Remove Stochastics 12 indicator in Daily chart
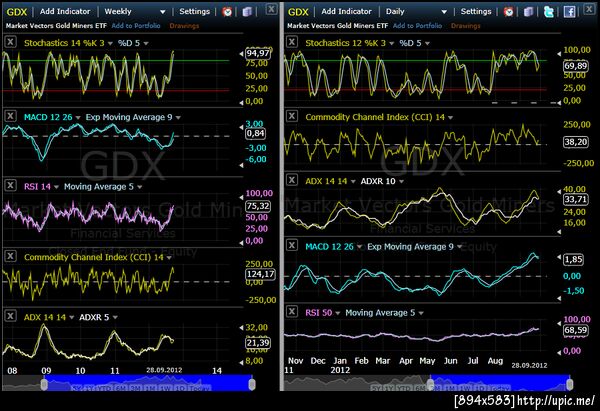The width and height of the screenshot is (600, 411). point(292,42)
